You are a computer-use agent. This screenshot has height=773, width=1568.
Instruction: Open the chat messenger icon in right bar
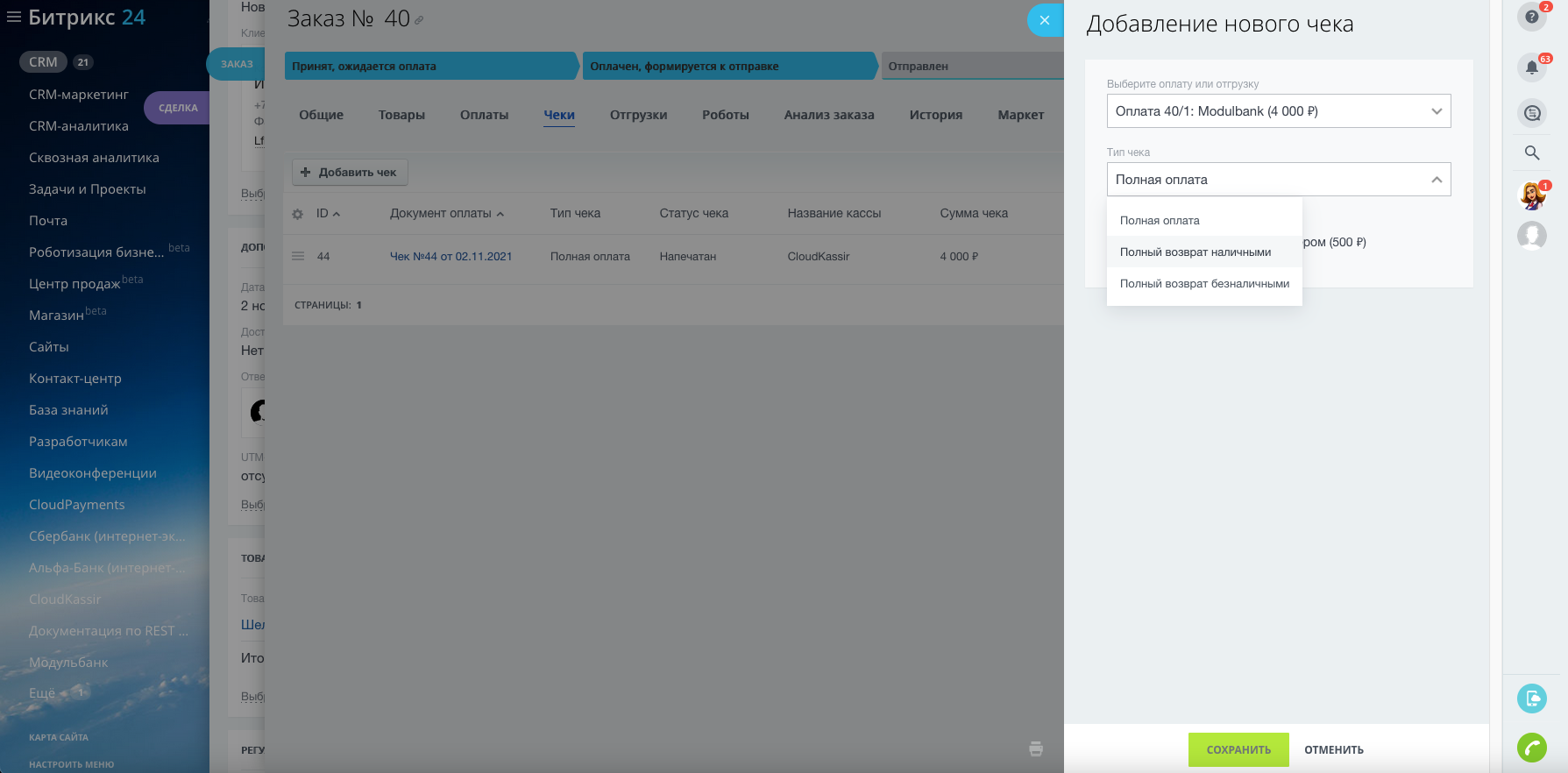click(1532, 113)
